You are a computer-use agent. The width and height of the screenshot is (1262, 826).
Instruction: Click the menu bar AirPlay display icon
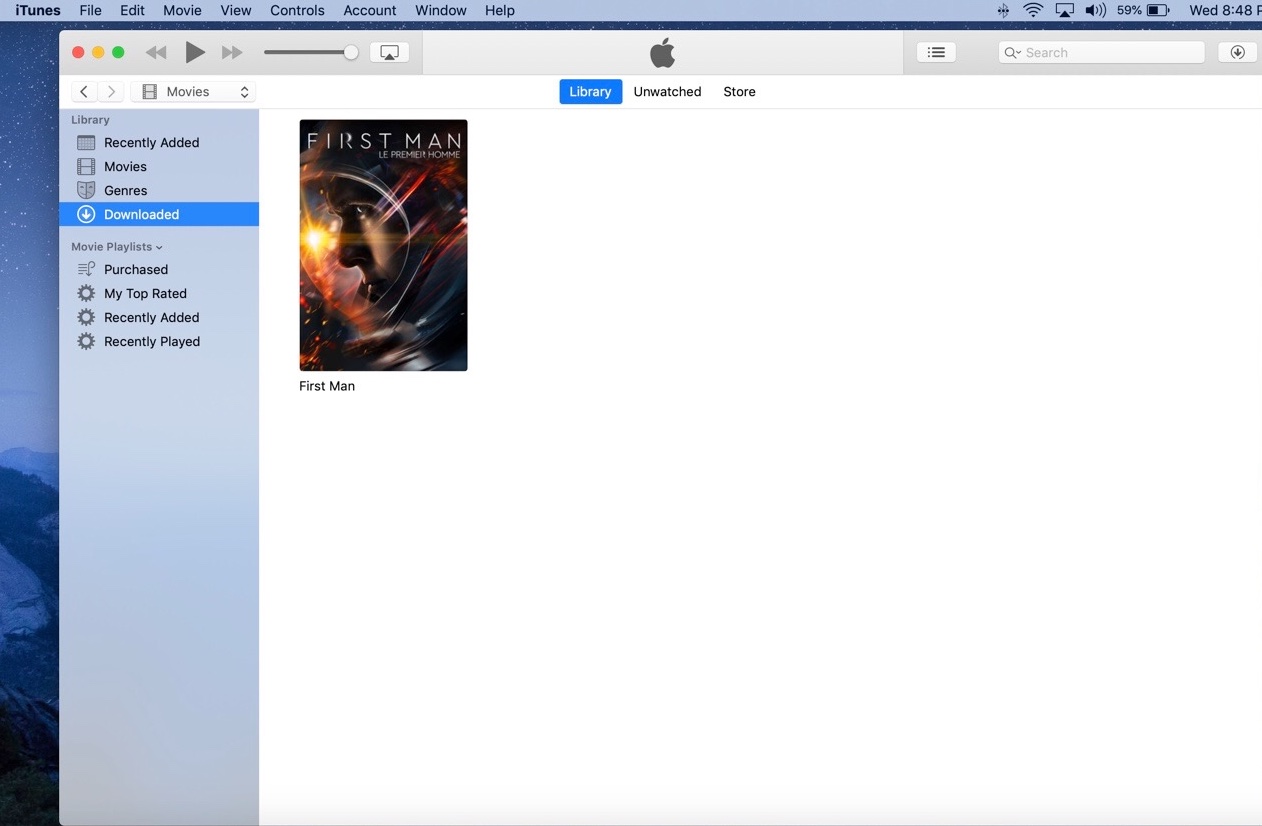tap(1065, 10)
